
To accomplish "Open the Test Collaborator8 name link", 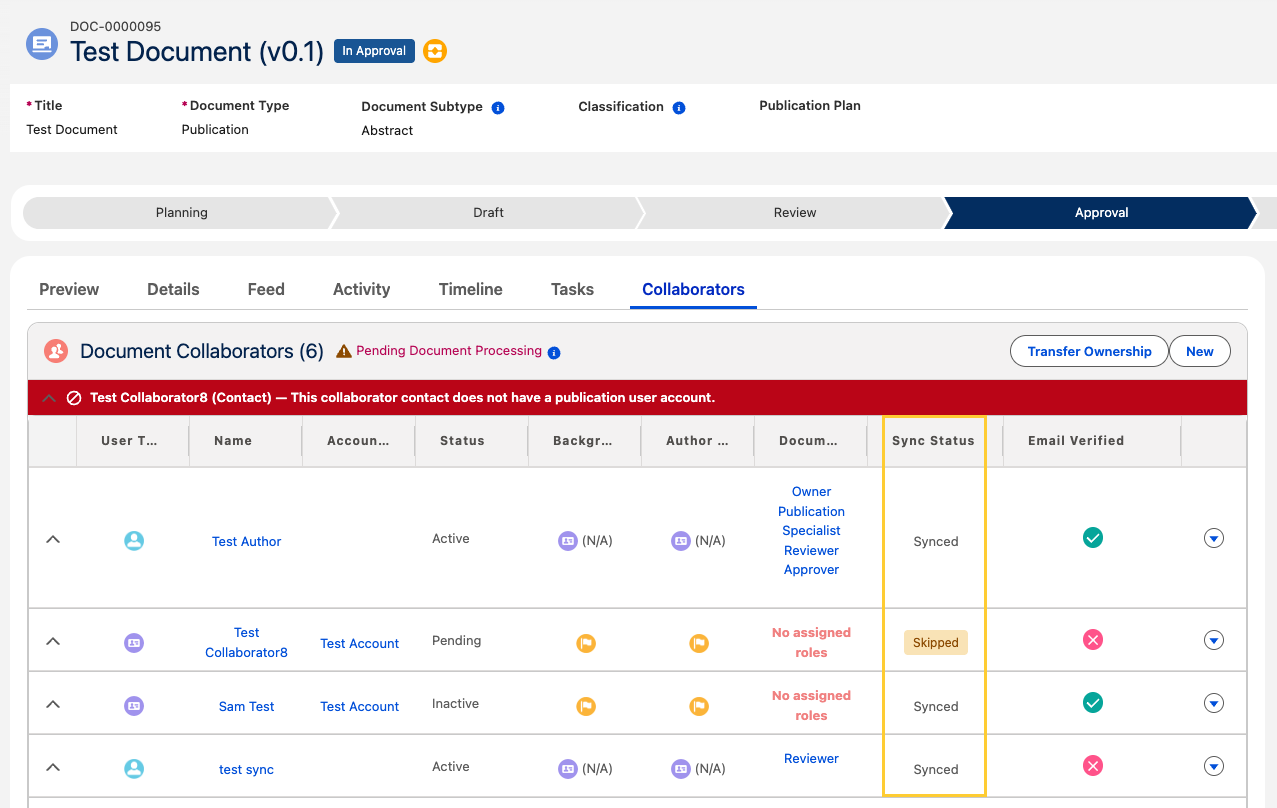I will (x=246, y=642).
